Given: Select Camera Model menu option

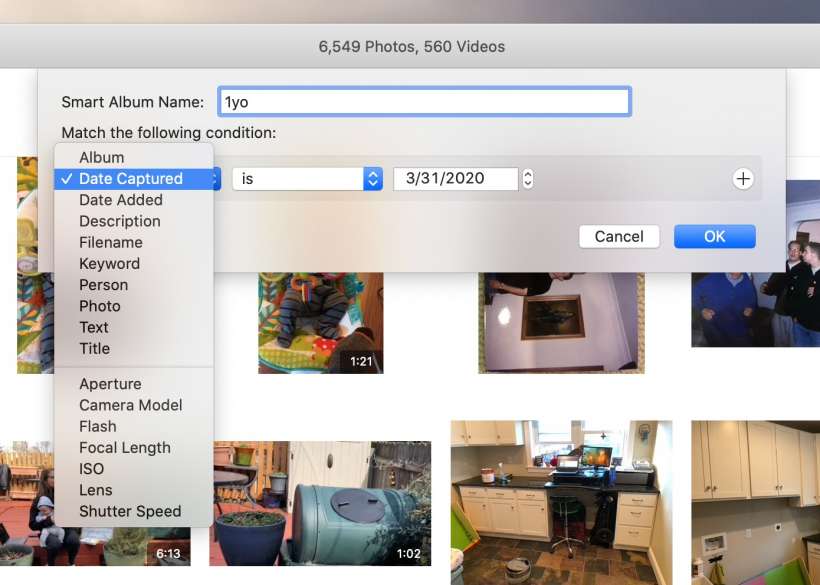Looking at the screenshot, I should [131, 405].
